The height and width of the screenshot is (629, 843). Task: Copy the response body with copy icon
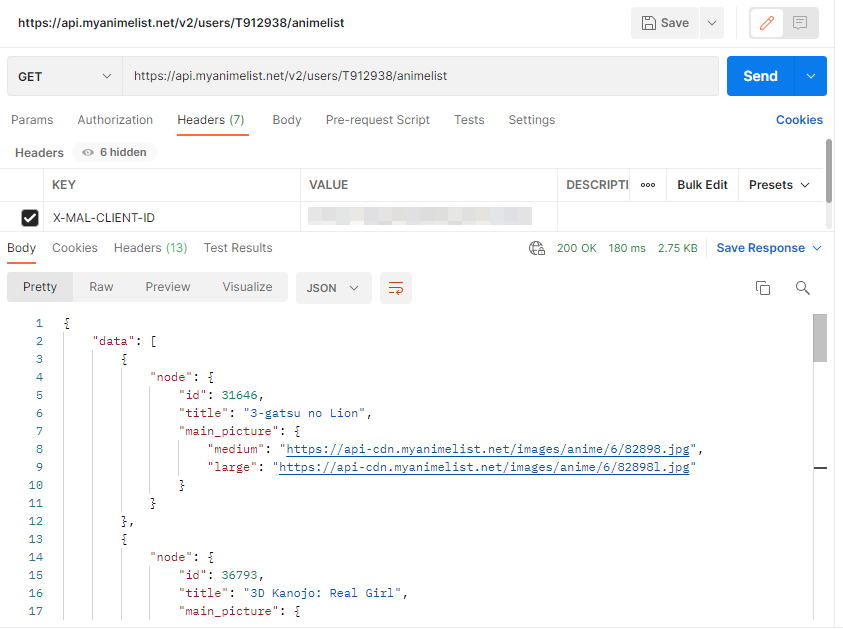[763, 288]
